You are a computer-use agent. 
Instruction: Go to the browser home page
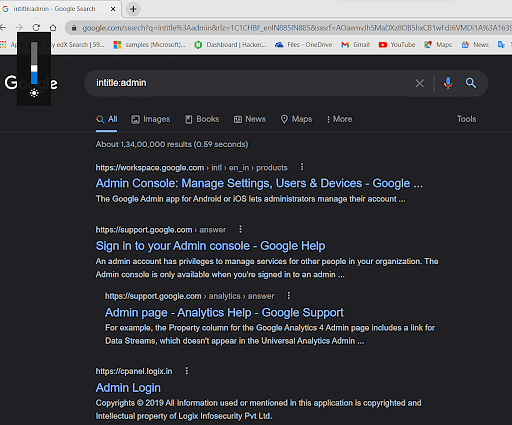[53, 27]
